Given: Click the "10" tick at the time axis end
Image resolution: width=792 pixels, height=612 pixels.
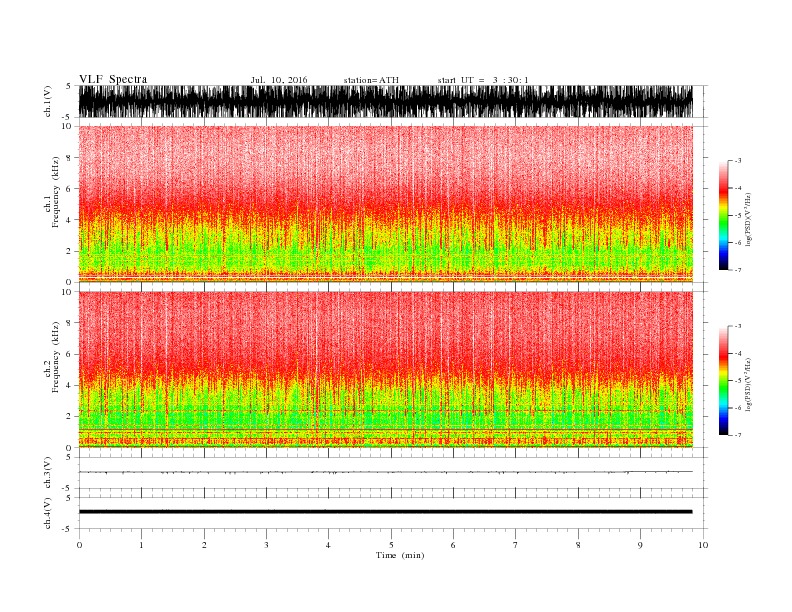Looking at the screenshot, I should (703, 545).
